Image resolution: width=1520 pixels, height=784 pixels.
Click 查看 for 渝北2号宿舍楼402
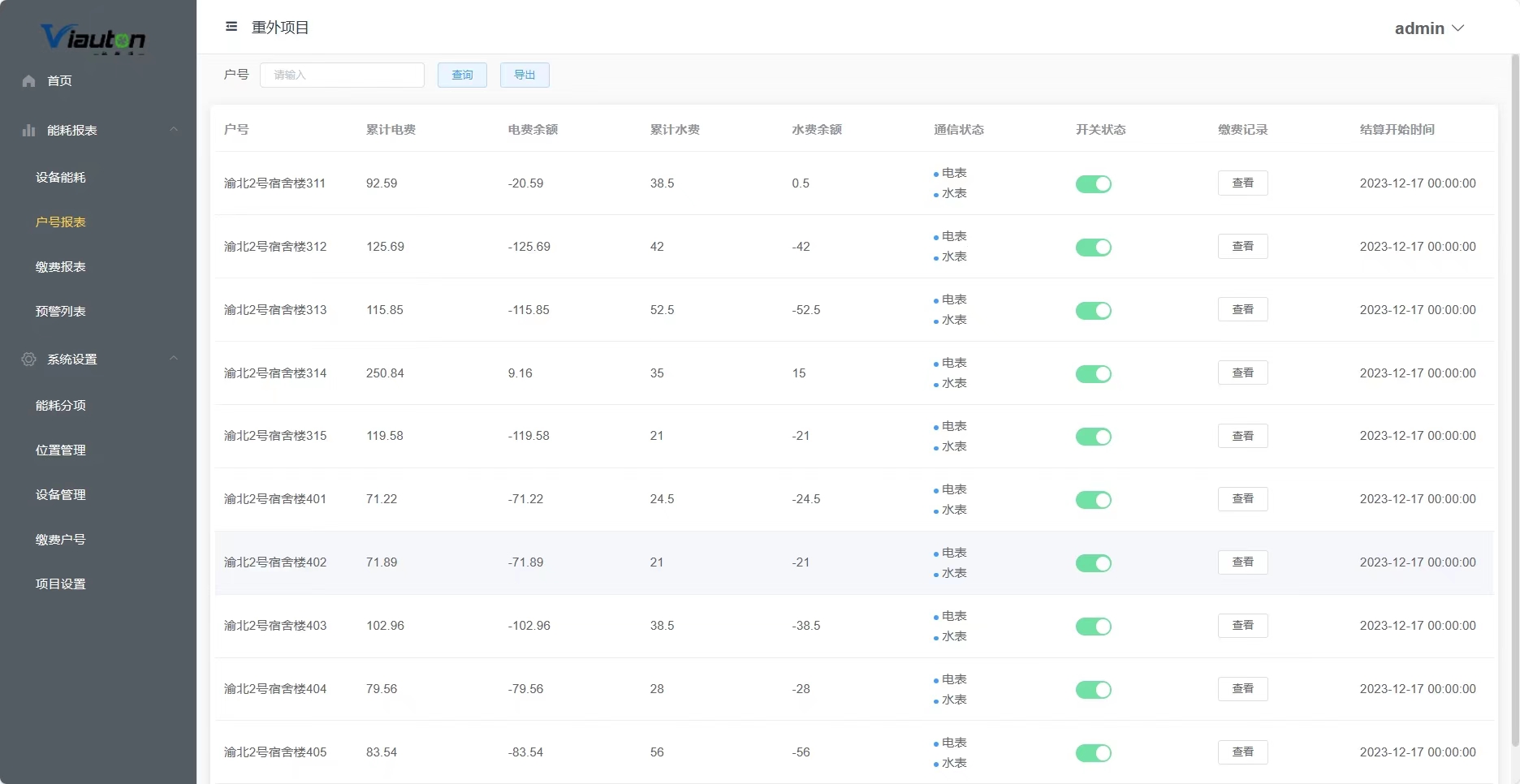tap(1242, 562)
